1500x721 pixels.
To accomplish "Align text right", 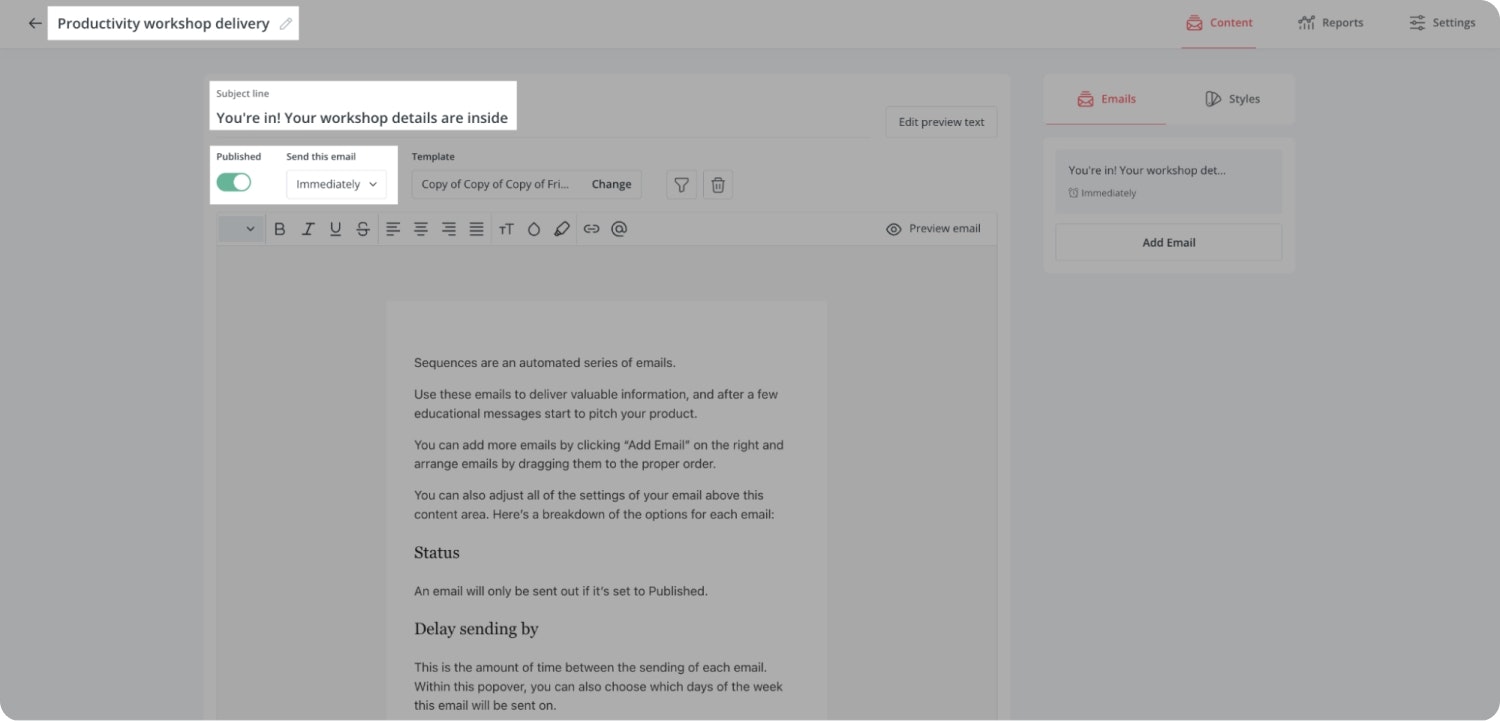I will point(449,229).
